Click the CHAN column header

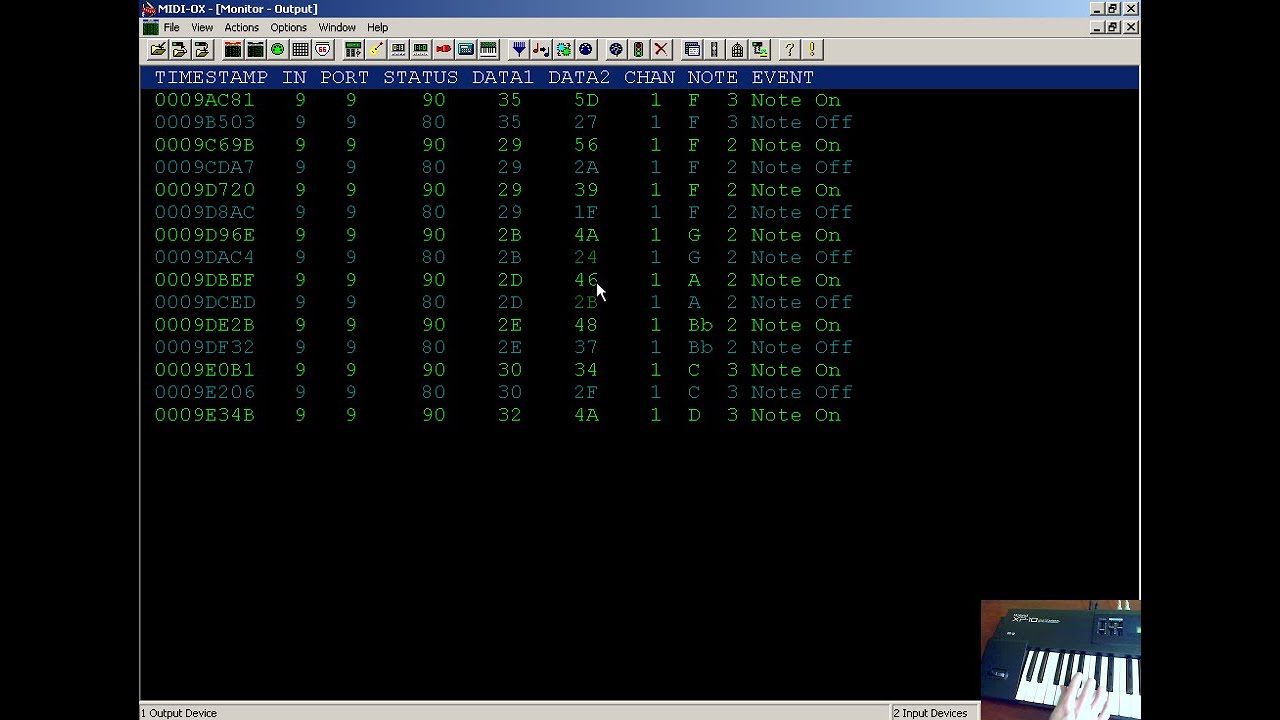649,77
